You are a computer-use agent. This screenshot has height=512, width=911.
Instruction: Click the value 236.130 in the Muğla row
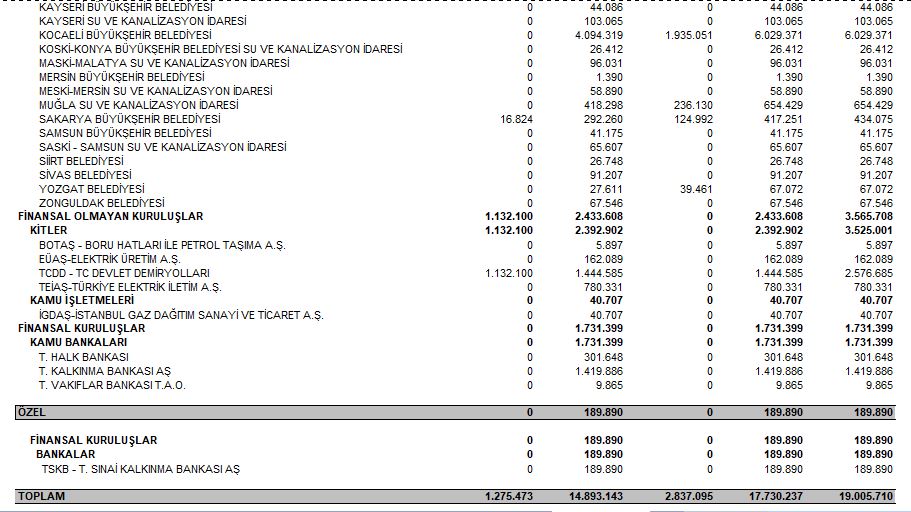tap(693, 105)
